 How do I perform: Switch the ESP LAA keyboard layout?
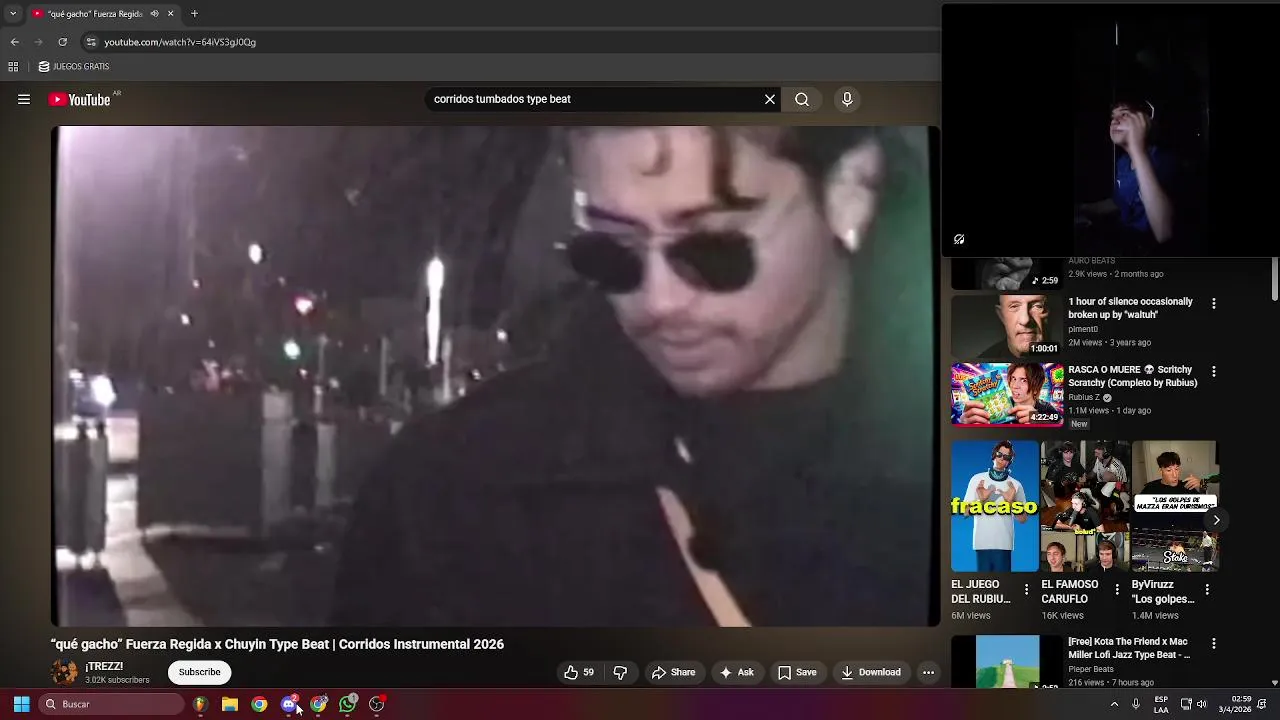[1161, 704]
